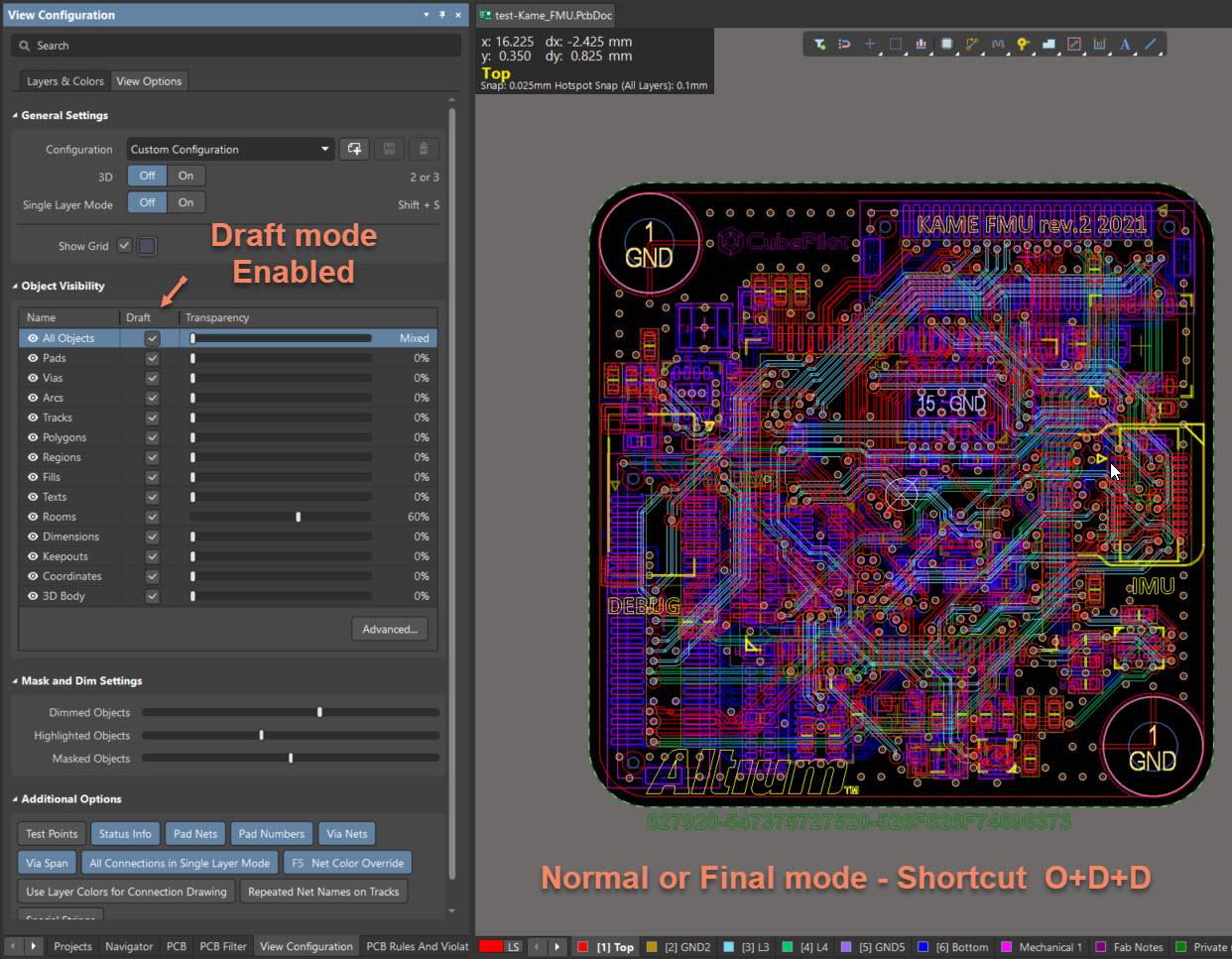Choose the place text string tool
The image size is (1232, 959).
click(1125, 44)
